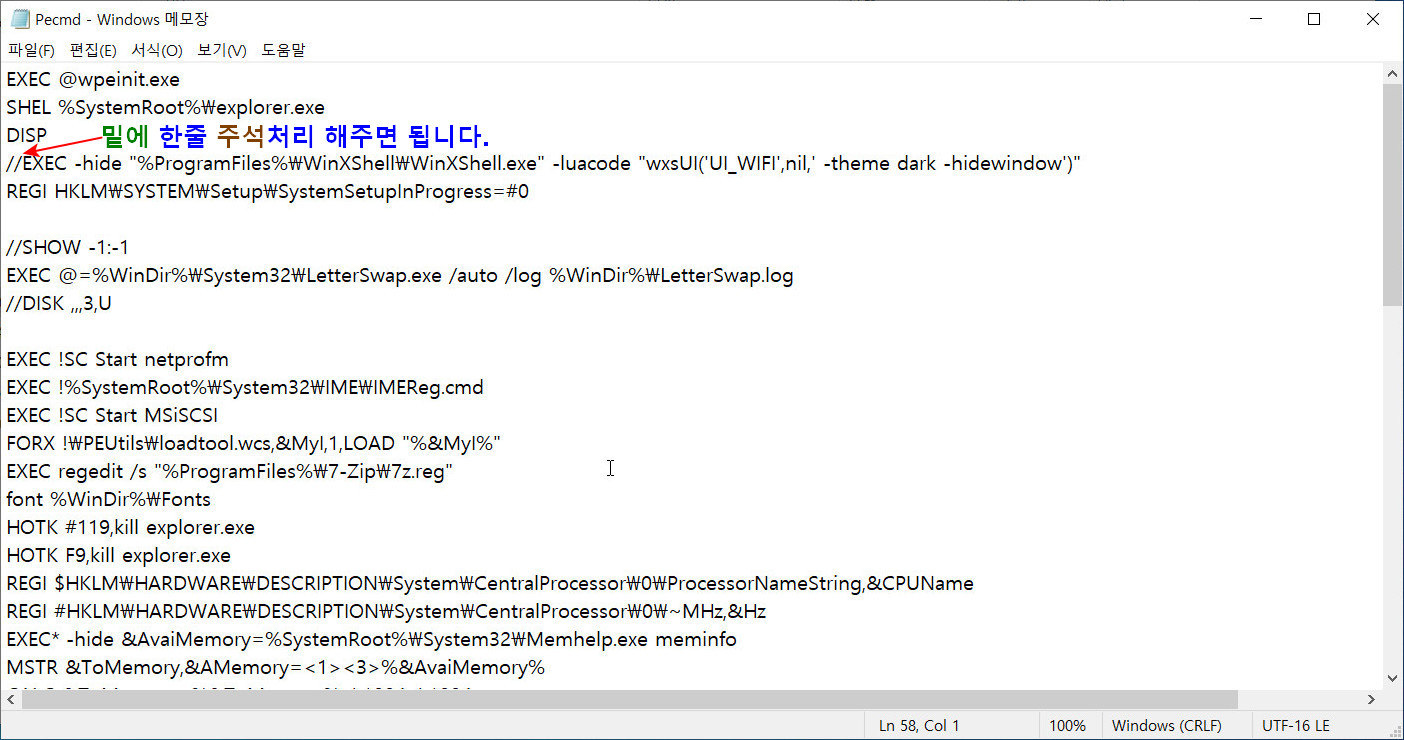Viewport: 1404px width, 740px height.
Task: Click the Notepad icon in title bar
Action: click(x=20, y=19)
